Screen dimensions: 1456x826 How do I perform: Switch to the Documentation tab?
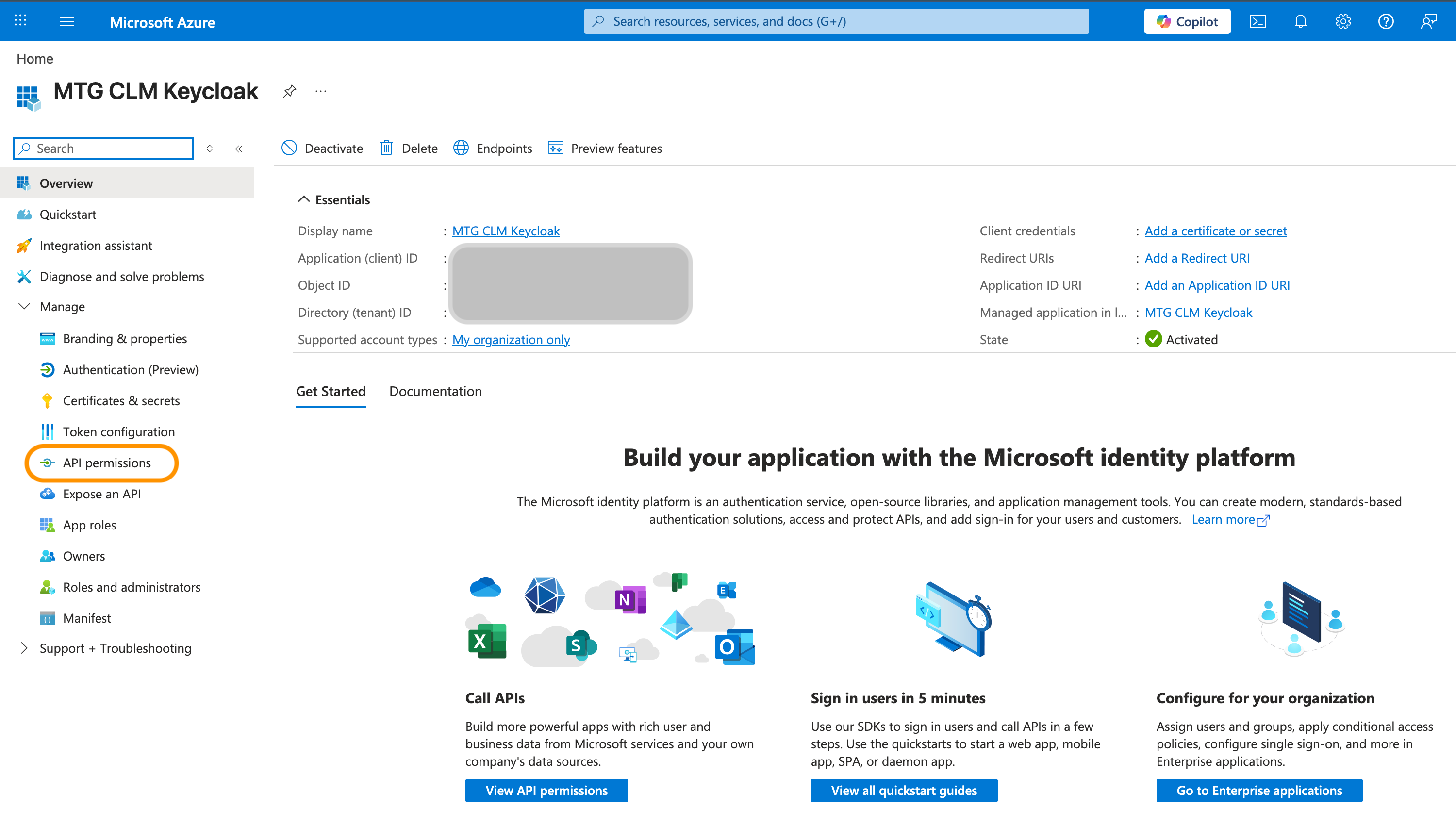pyautogui.click(x=436, y=392)
